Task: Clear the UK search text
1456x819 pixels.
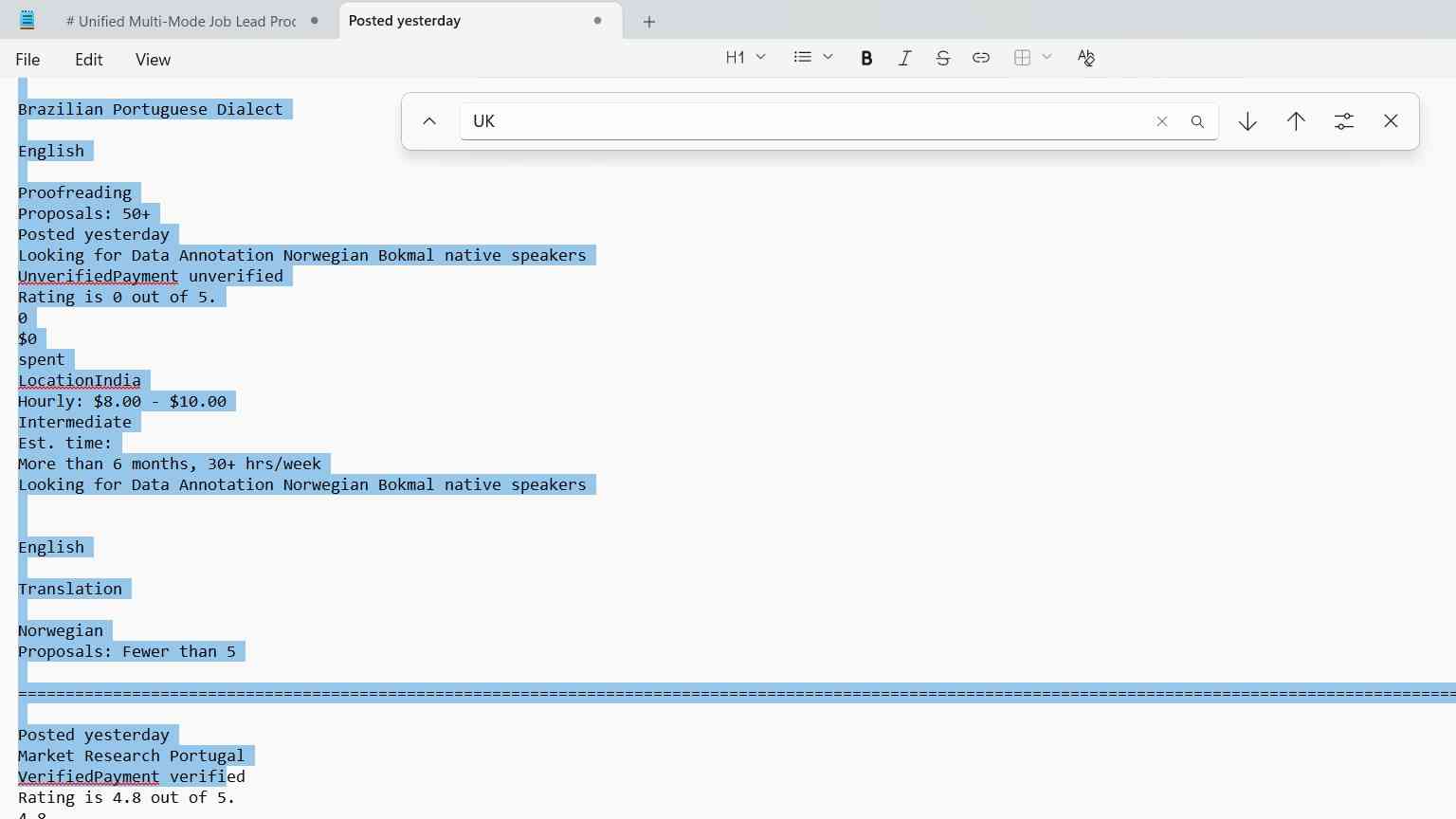Action: (x=1162, y=121)
